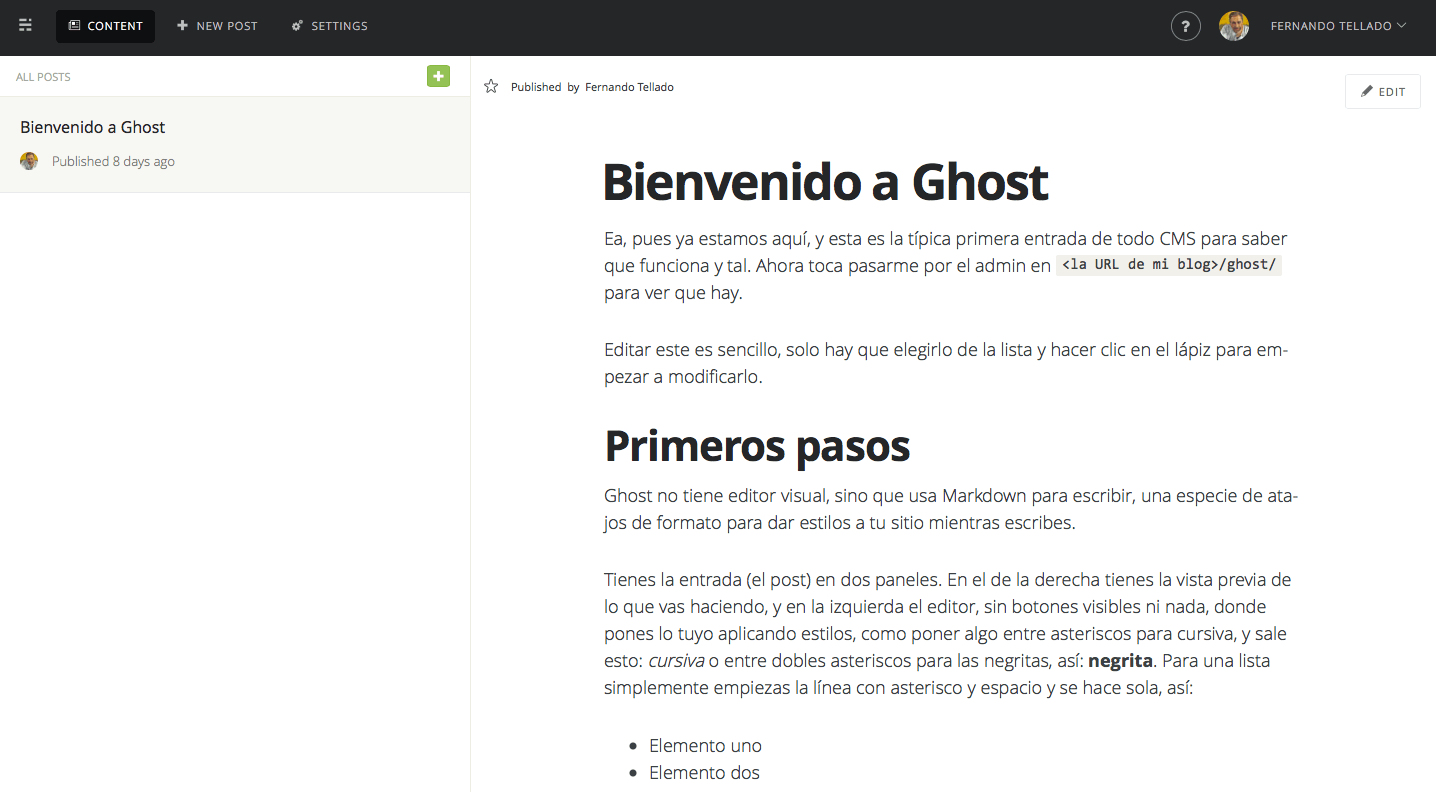Click the user avatar in the top bar

point(1233,26)
